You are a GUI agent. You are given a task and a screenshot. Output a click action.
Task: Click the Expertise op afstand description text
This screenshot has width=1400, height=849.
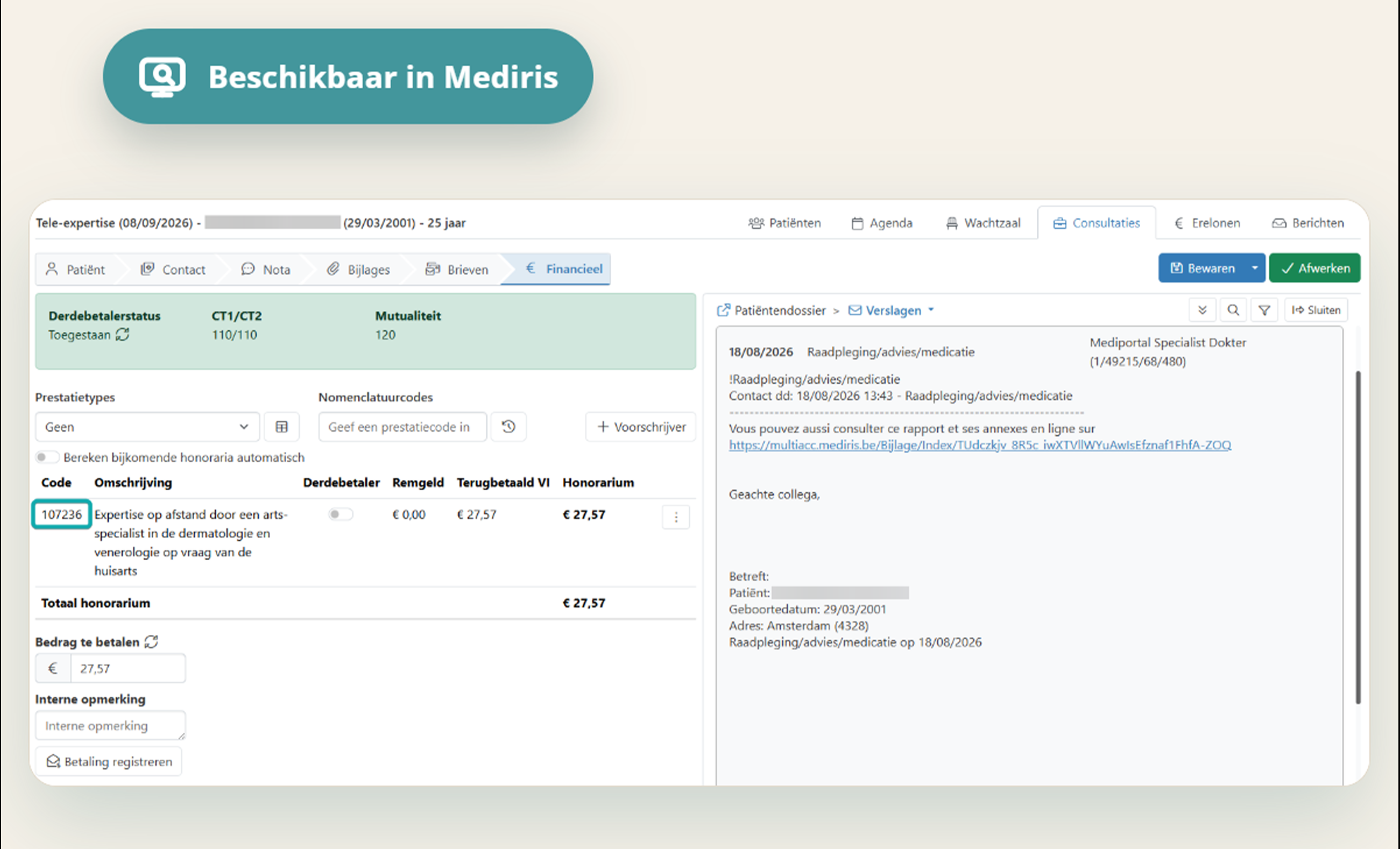191,543
